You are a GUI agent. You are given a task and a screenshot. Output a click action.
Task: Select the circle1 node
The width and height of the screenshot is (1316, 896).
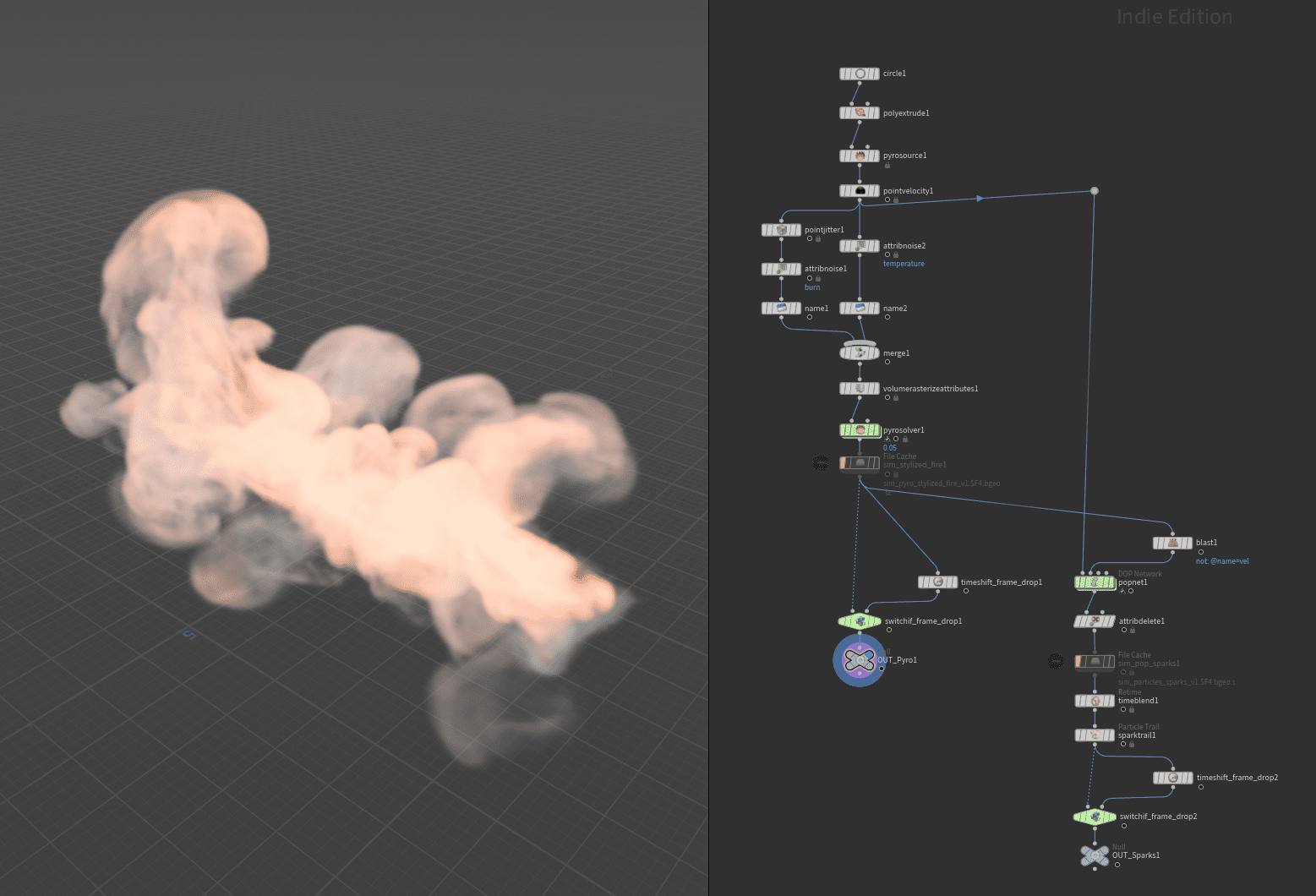click(859, 74)
